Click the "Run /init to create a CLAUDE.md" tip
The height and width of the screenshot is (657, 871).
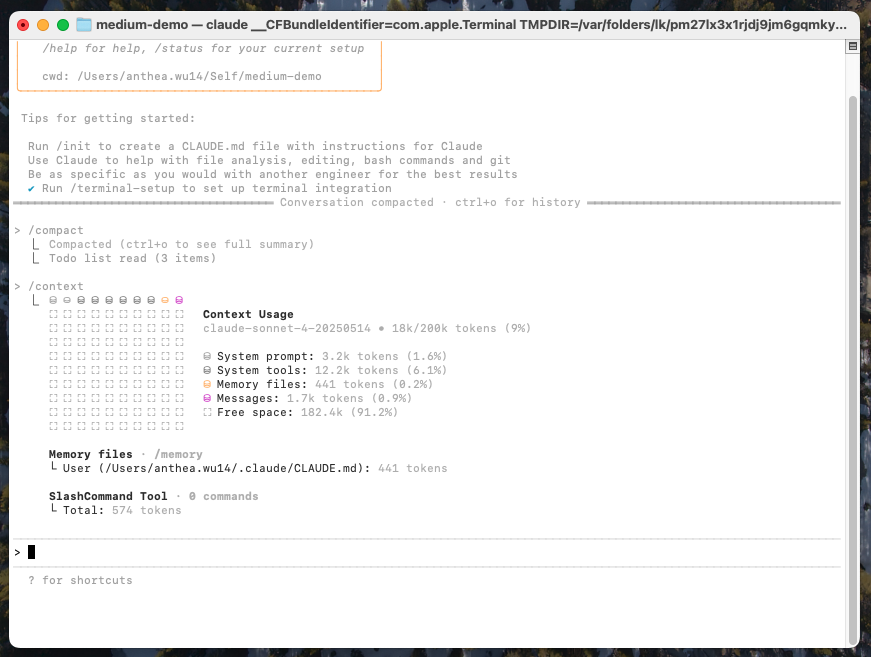click(255, 147)
